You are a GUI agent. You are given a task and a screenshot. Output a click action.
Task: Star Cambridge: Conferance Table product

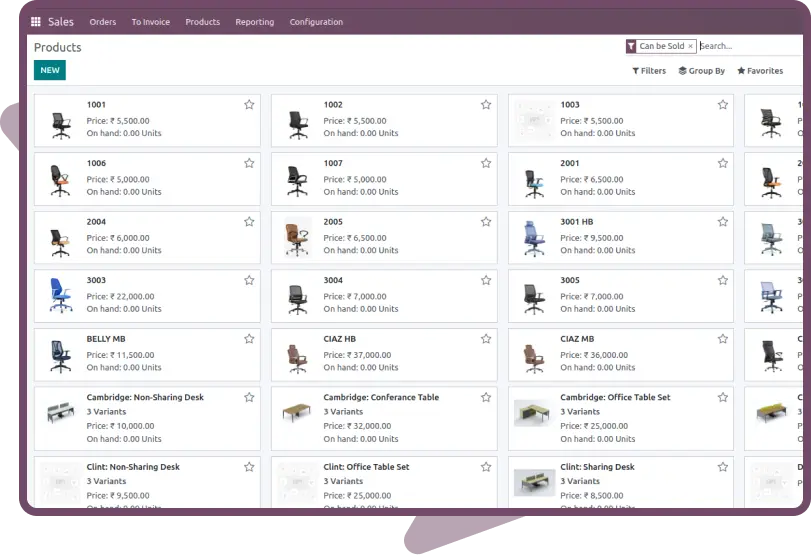click(x=486, y=398)
